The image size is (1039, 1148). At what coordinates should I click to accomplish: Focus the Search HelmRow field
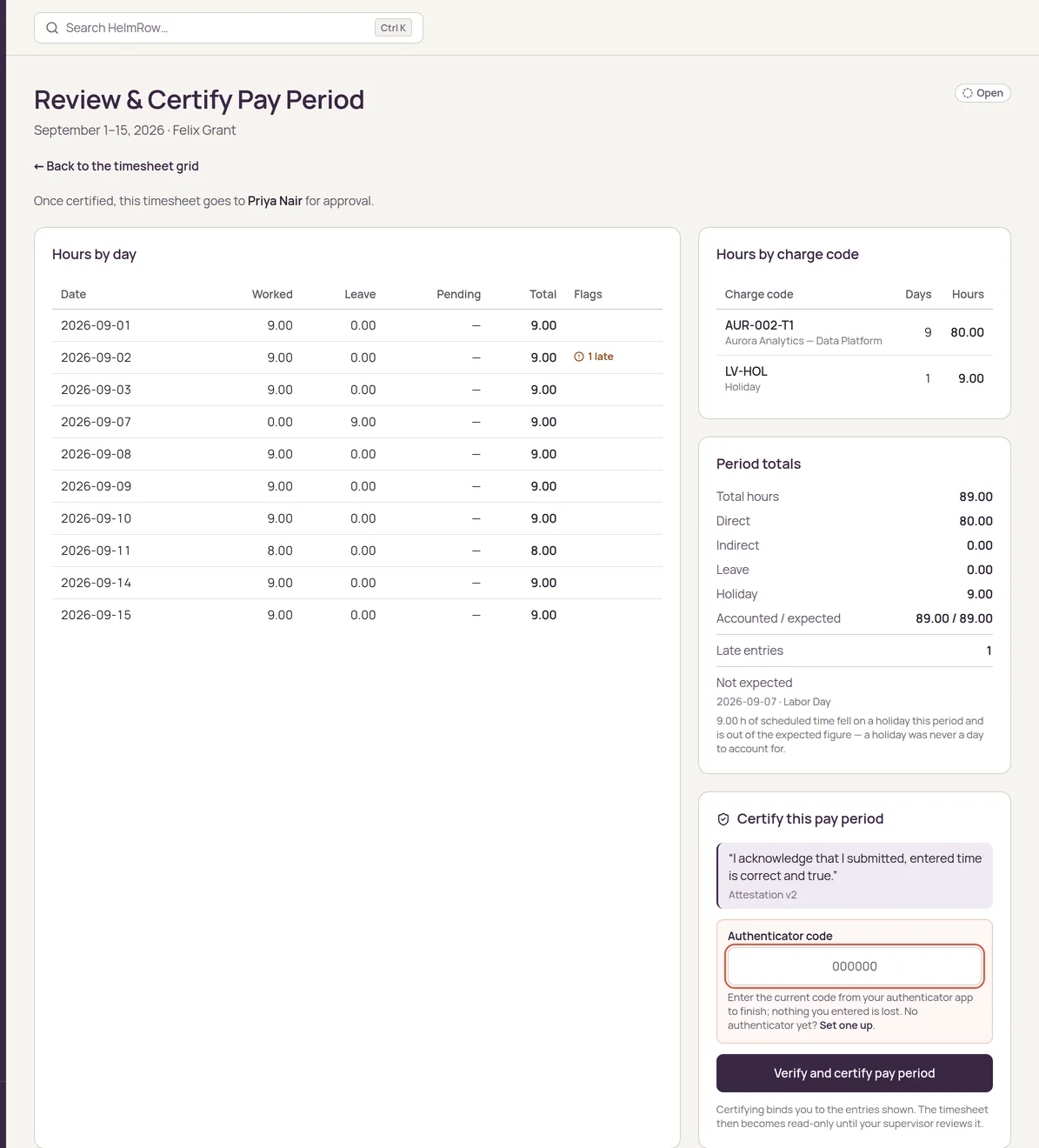[229, 28]
